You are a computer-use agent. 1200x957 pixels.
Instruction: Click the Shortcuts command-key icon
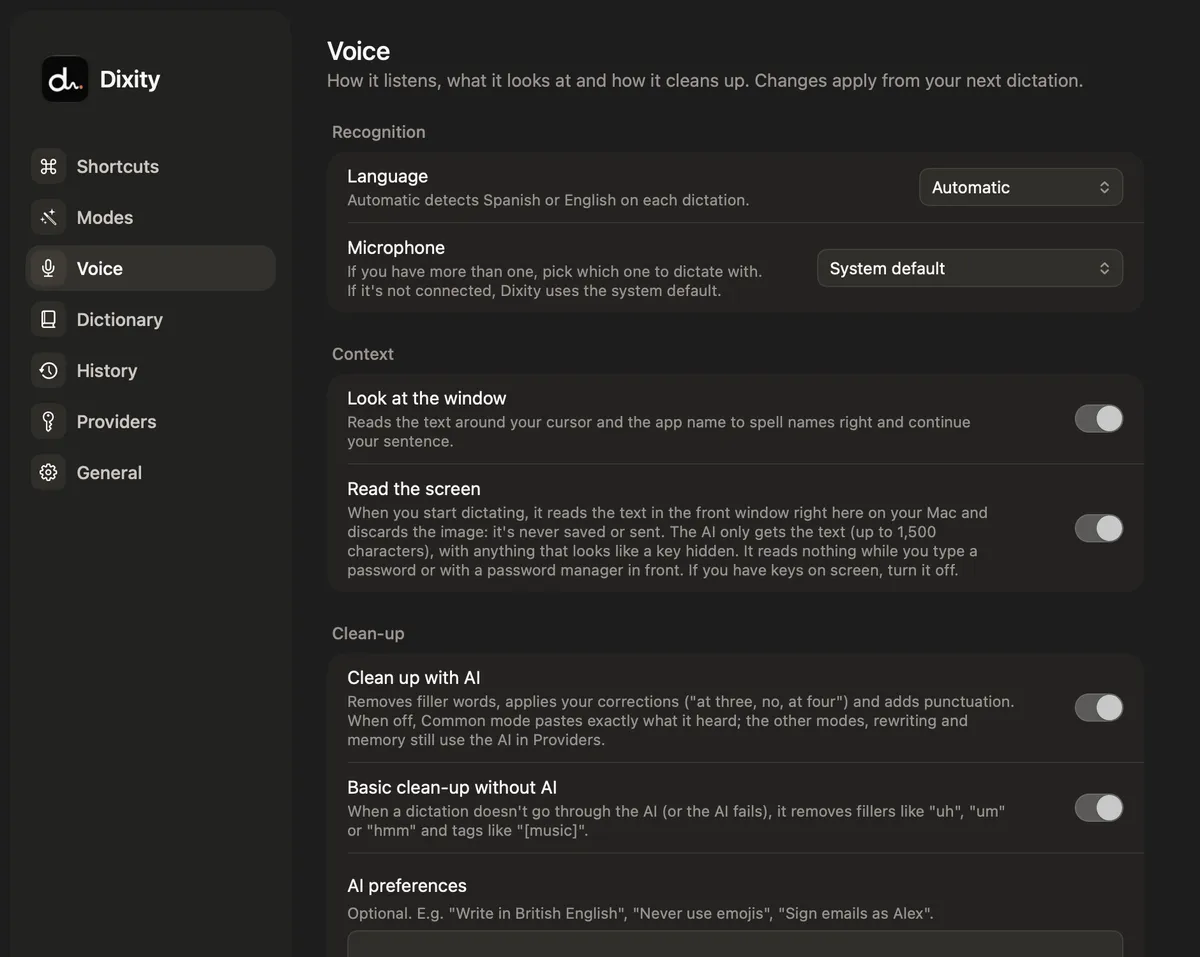48,166
